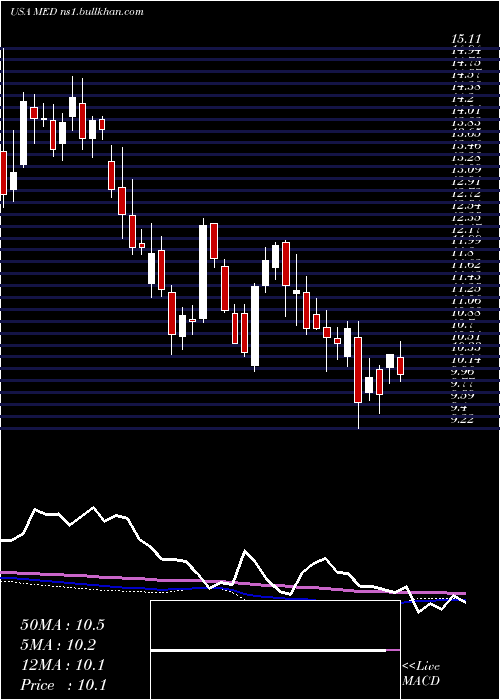Click the '<<Live MACD' label

[x=421, y=674]
